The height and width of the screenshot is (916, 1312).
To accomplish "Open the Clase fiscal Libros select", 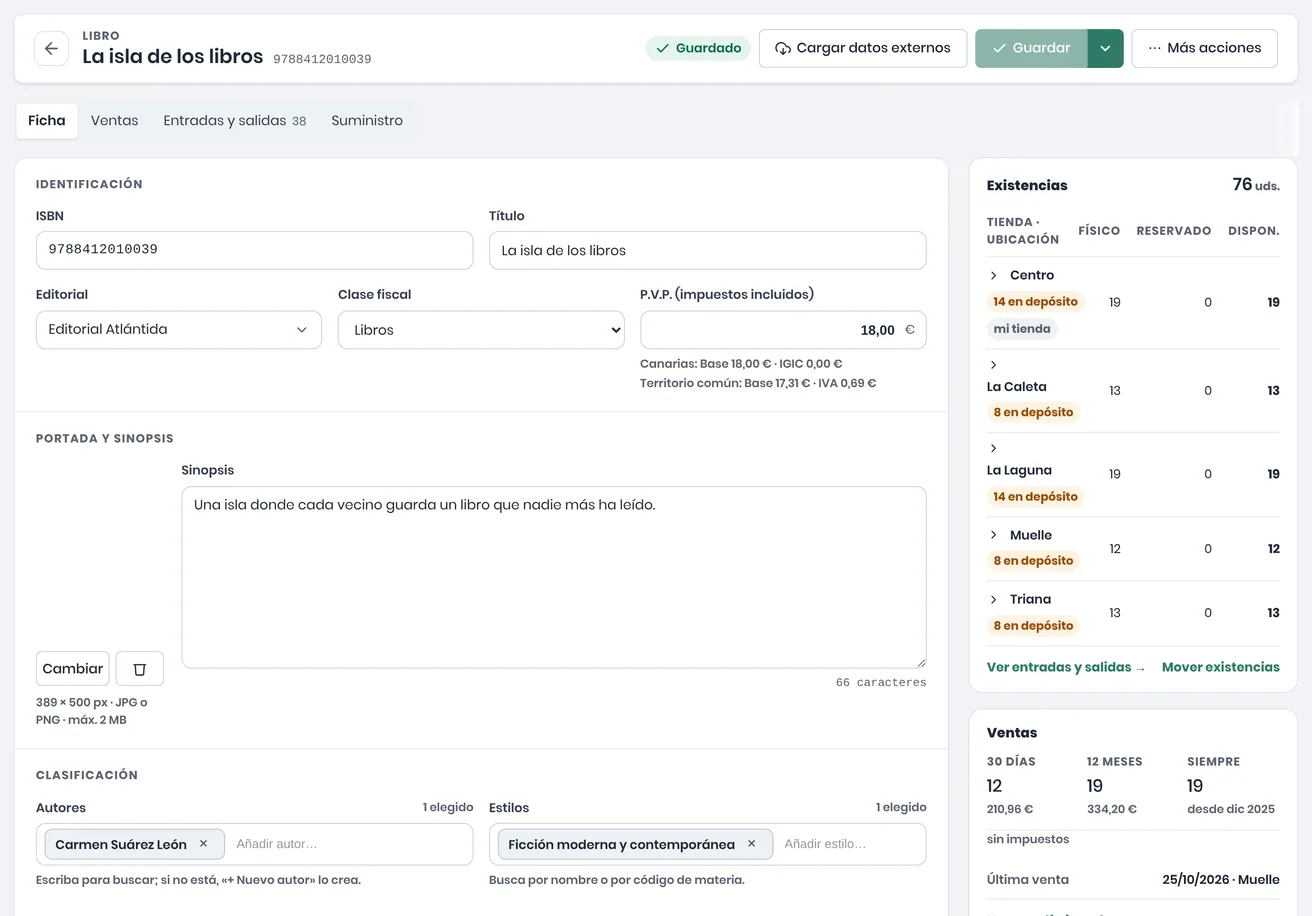I will [x=481, y=330].
